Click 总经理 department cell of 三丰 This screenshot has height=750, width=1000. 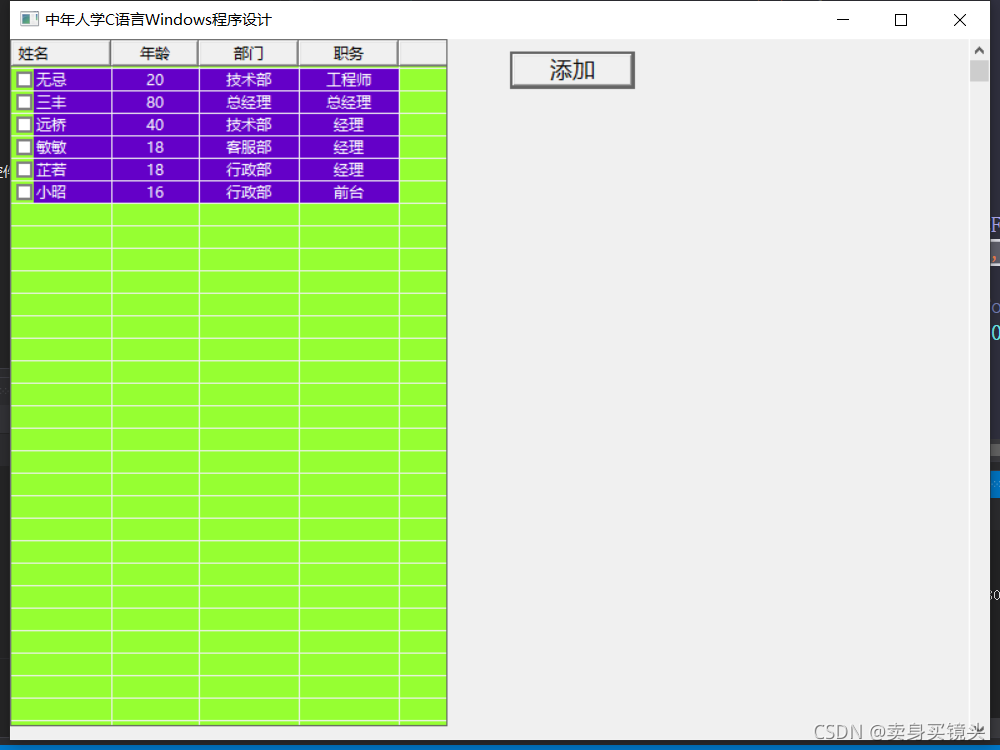click(x=249, y=102)
